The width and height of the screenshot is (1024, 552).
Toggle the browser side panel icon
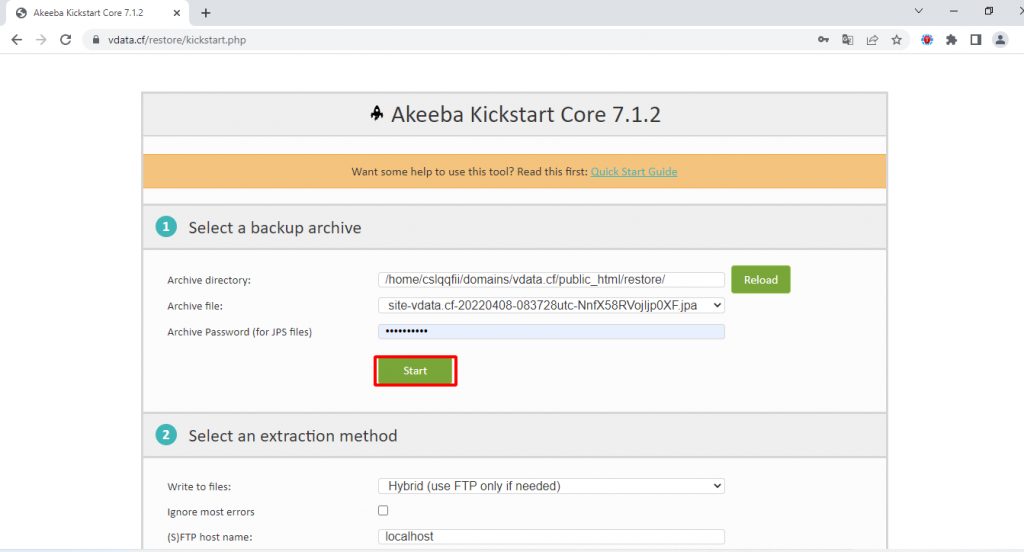976,40
